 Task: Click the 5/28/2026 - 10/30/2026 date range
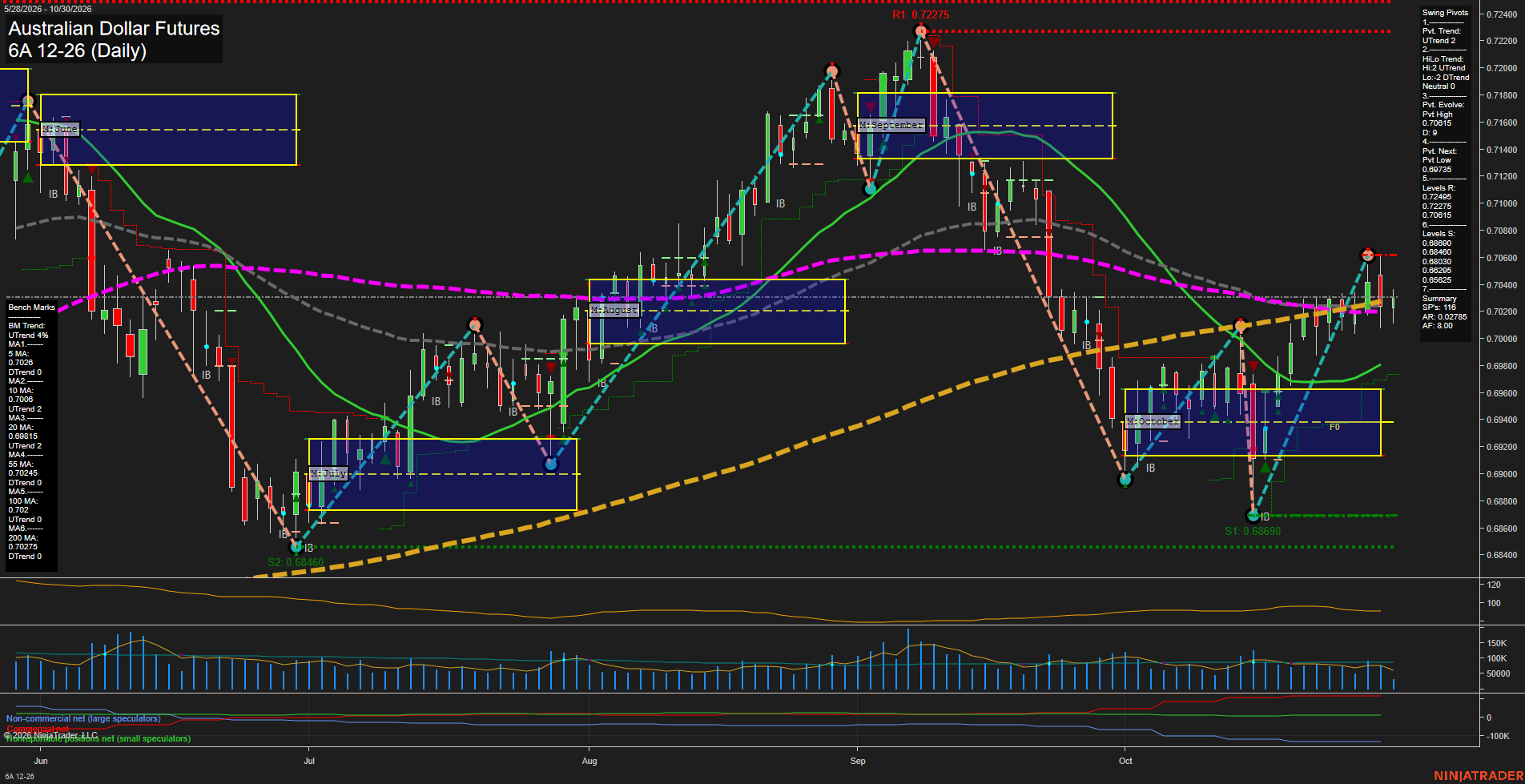[48, 9]
